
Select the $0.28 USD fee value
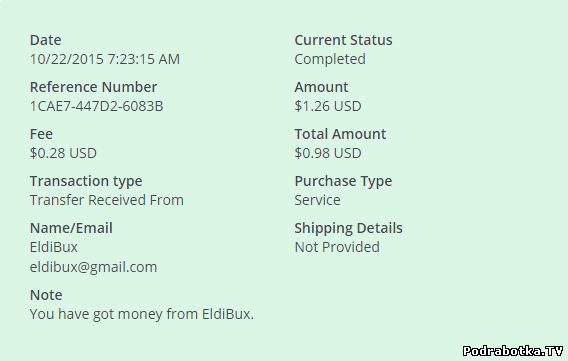[63, 153]
